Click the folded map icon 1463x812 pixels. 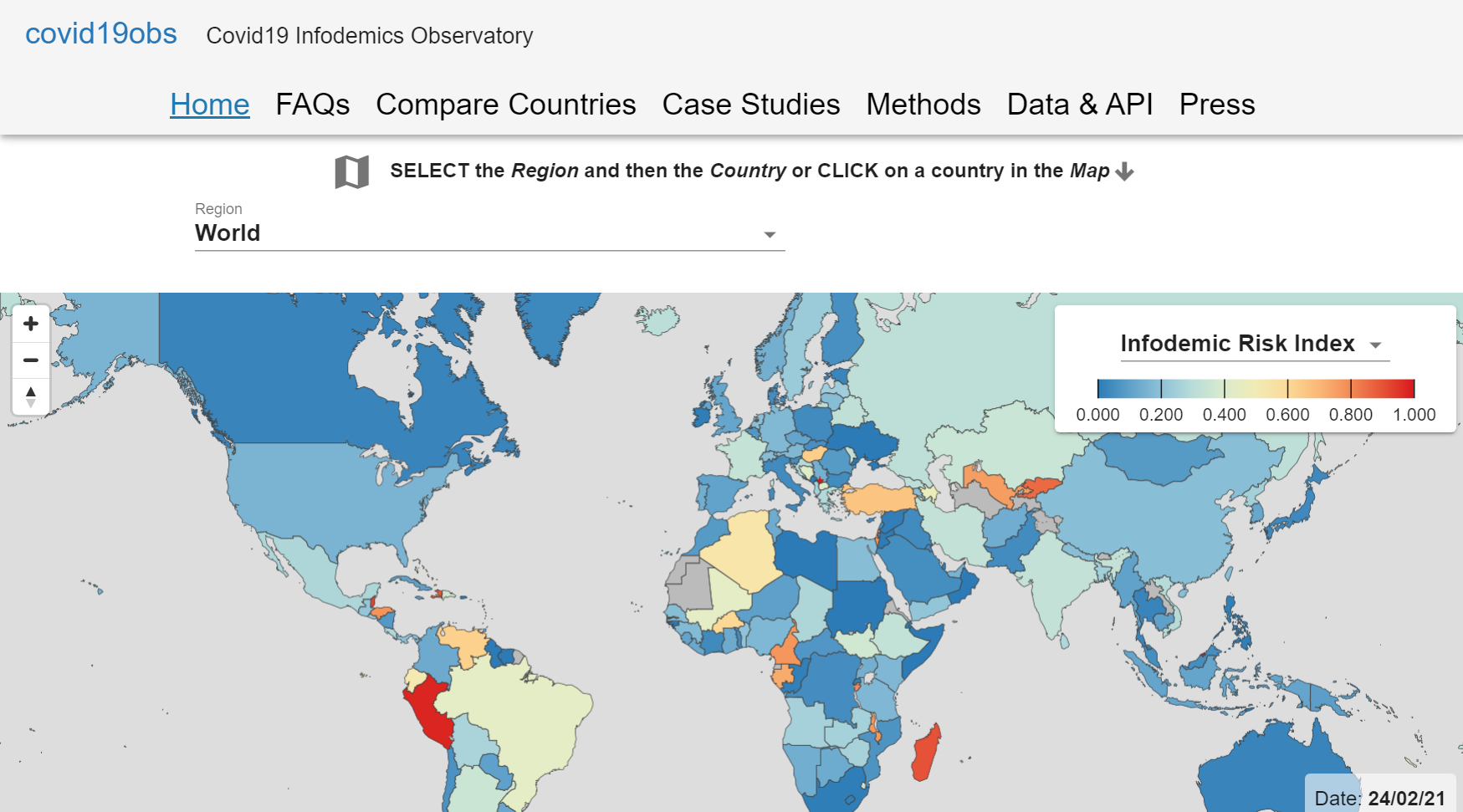[x=351, y=172]
